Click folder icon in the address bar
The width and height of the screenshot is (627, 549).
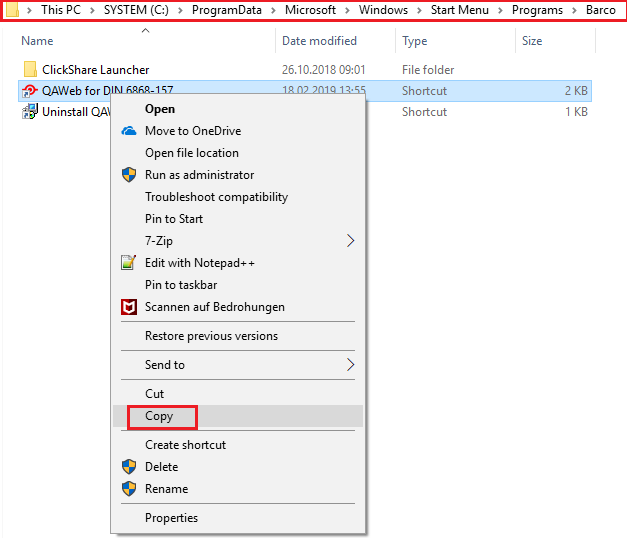point(12,10)
